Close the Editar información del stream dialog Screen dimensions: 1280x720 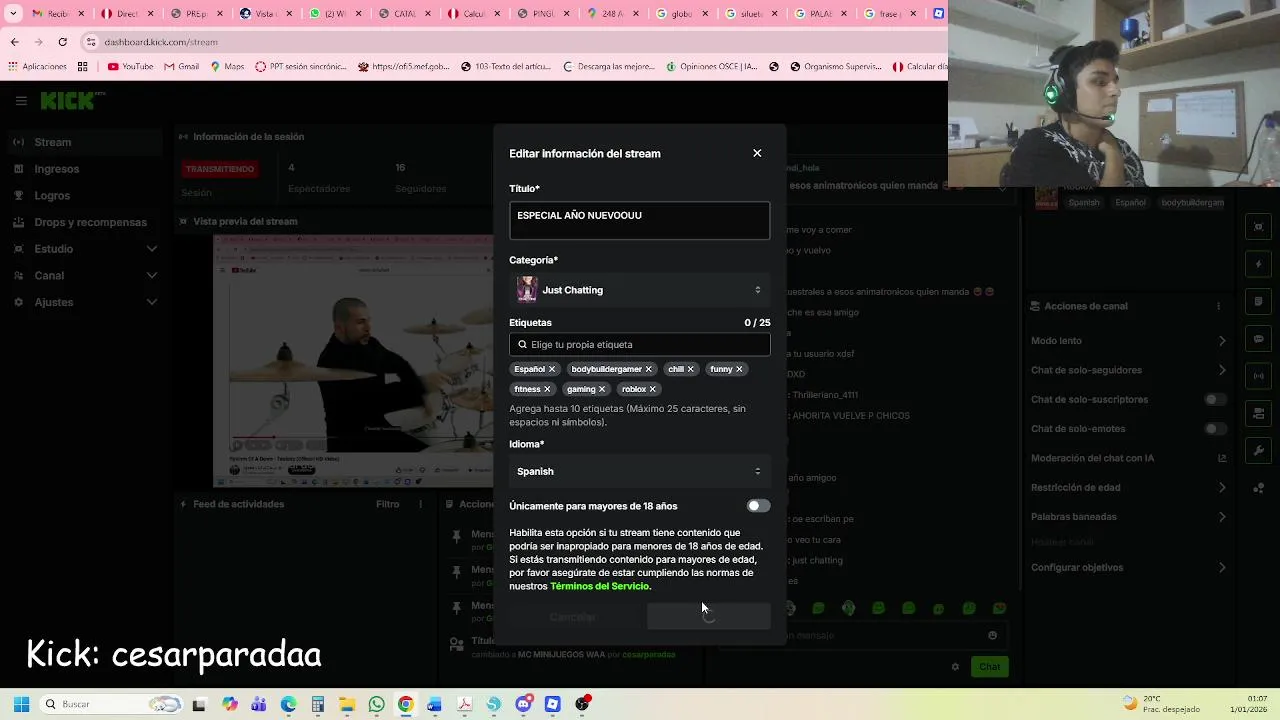click(x=757, y=153)
